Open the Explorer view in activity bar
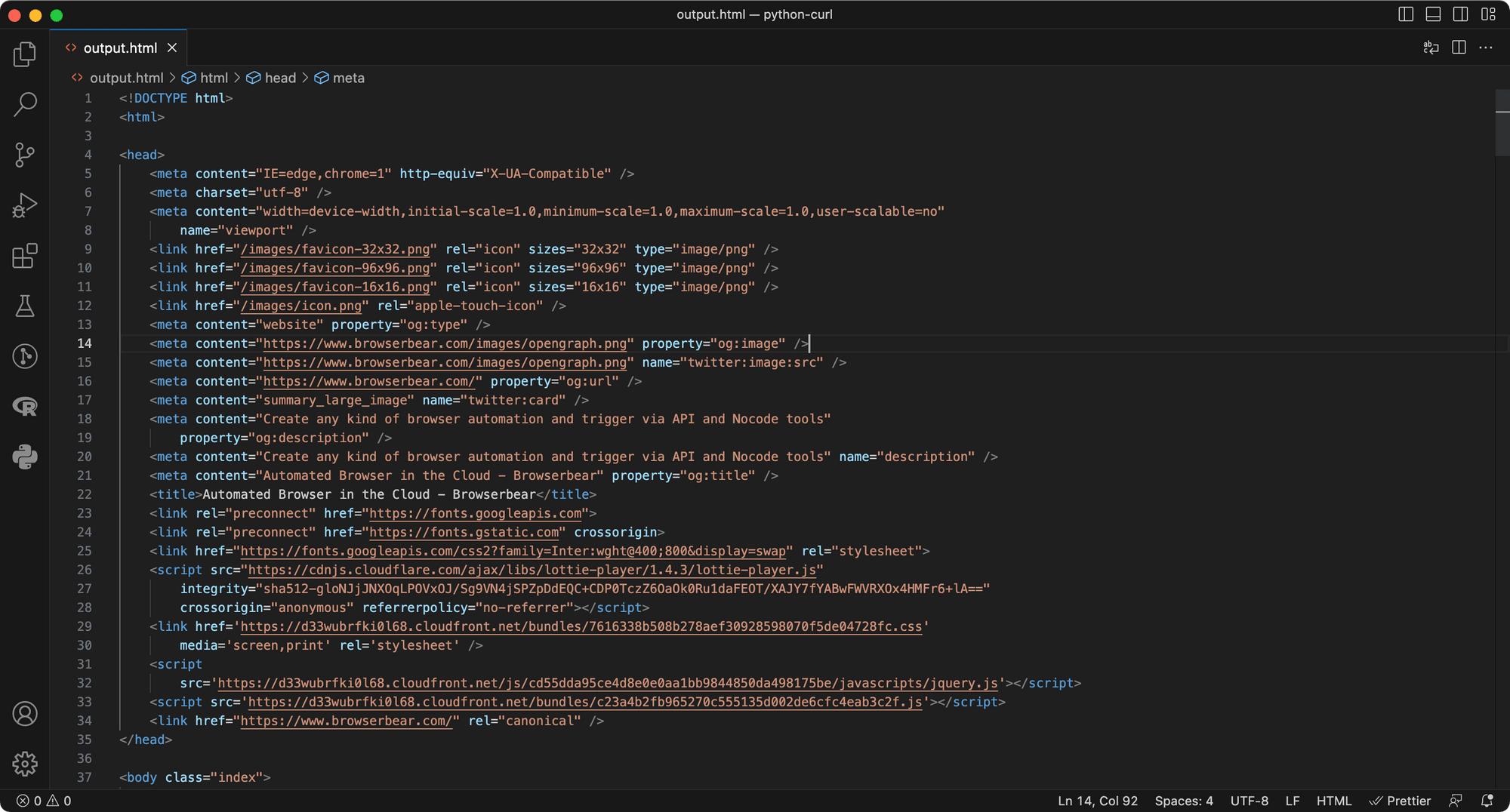The height and width of the screenshot is (812, 1510). [25, 54]
